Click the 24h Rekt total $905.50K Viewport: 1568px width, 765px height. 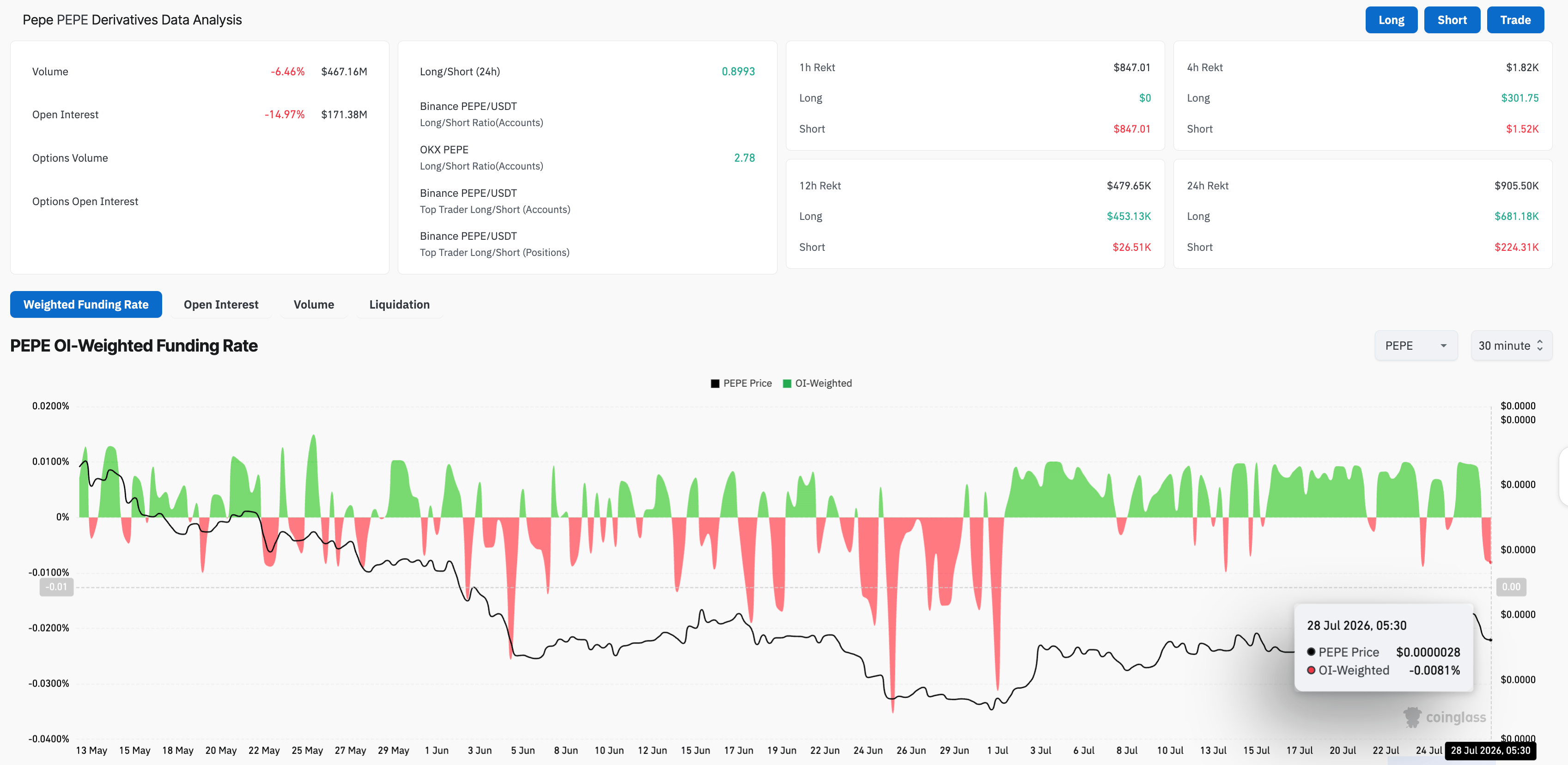click(x=1516, y=186)
